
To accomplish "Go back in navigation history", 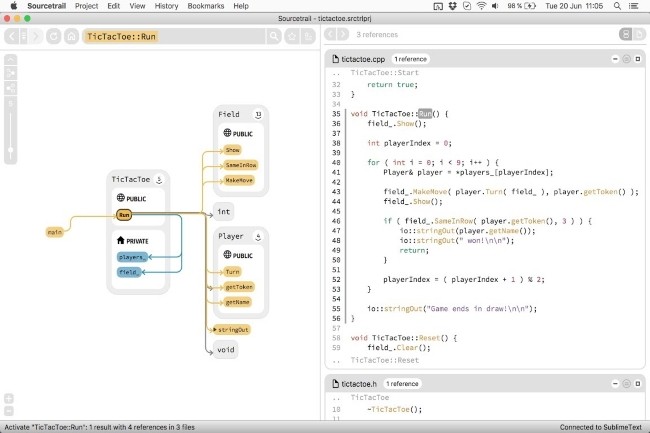I will [x=12, y=36].
